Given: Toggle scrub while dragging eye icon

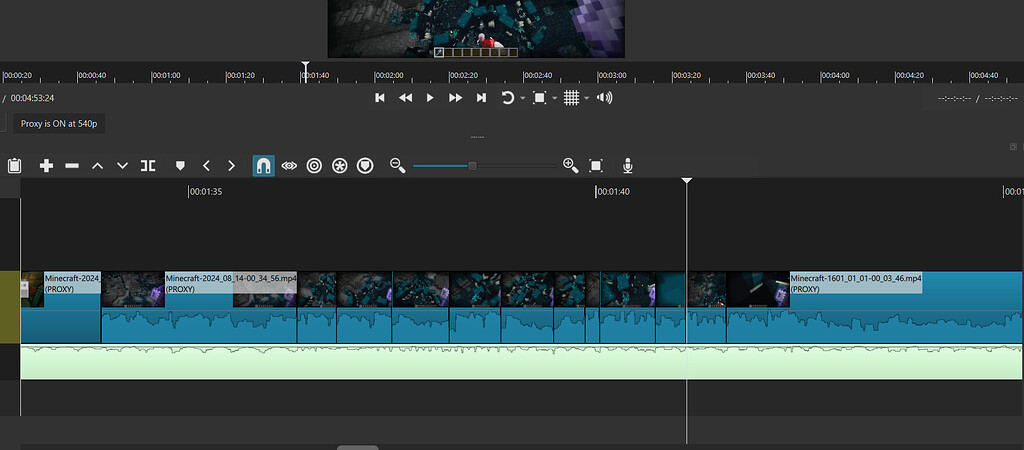Looking at the screenshot, I should pyautogui.click(x=289, y=166).
